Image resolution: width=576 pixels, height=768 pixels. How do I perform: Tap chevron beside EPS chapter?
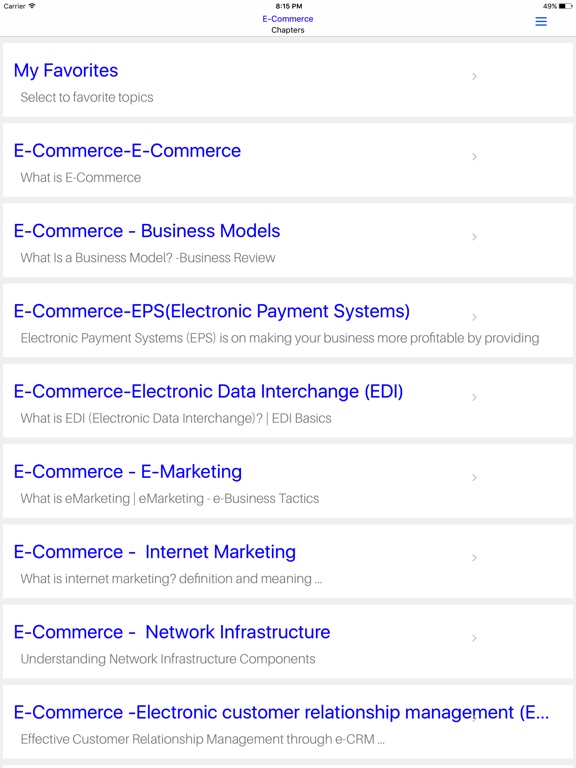coord(474,317)
